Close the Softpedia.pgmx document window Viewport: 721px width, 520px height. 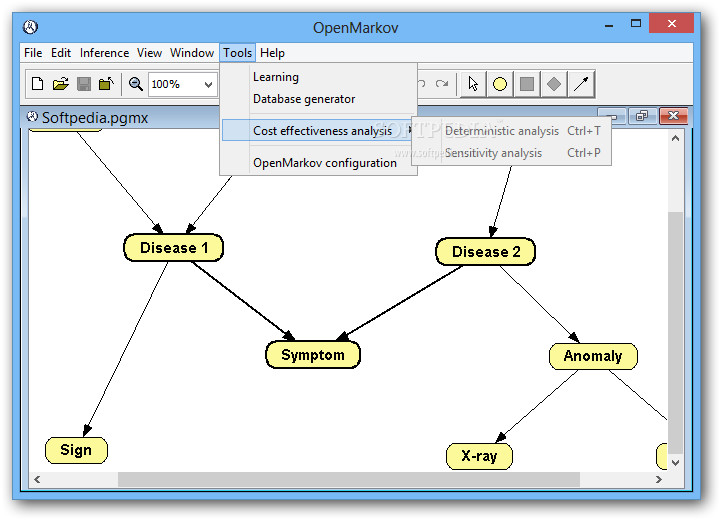(x=673, y=116)
